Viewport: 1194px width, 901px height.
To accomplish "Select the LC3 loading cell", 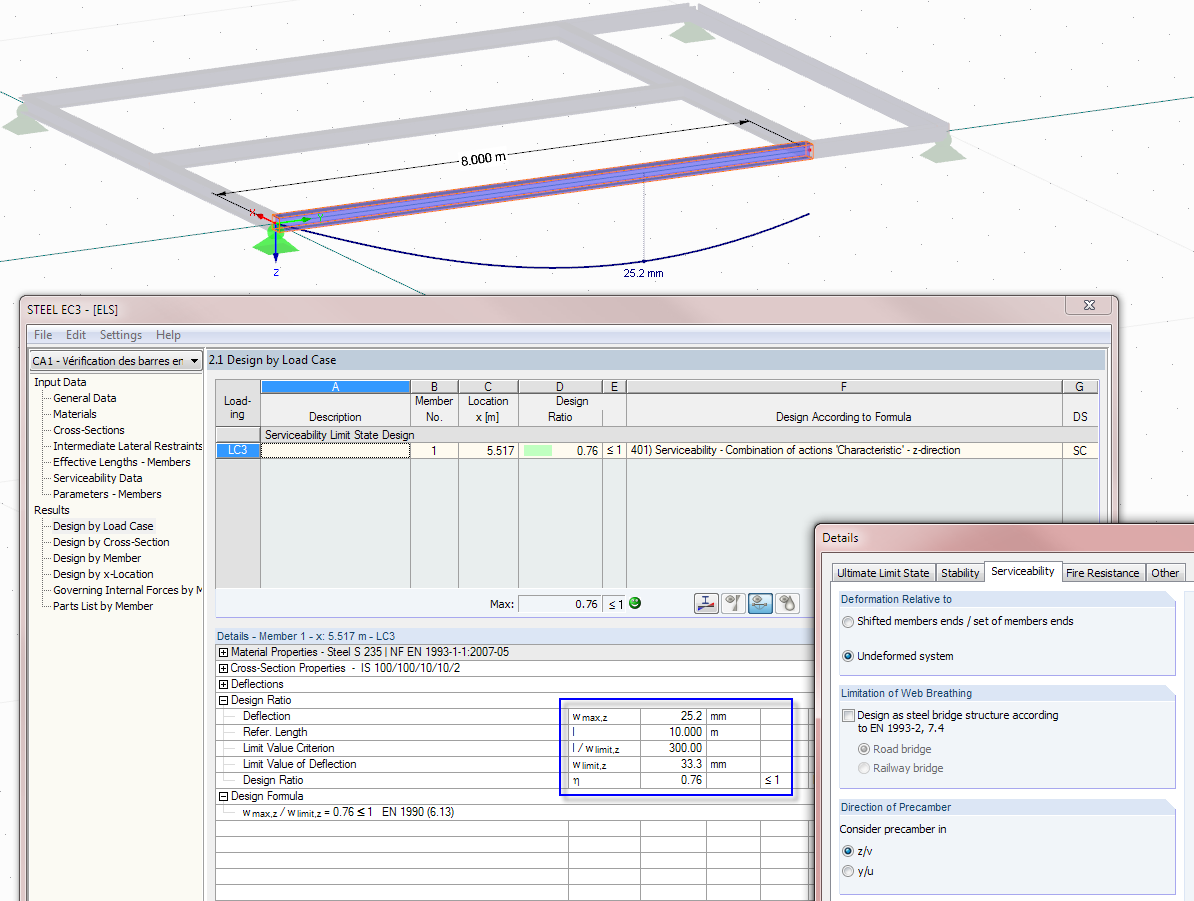I will (238, 451).
